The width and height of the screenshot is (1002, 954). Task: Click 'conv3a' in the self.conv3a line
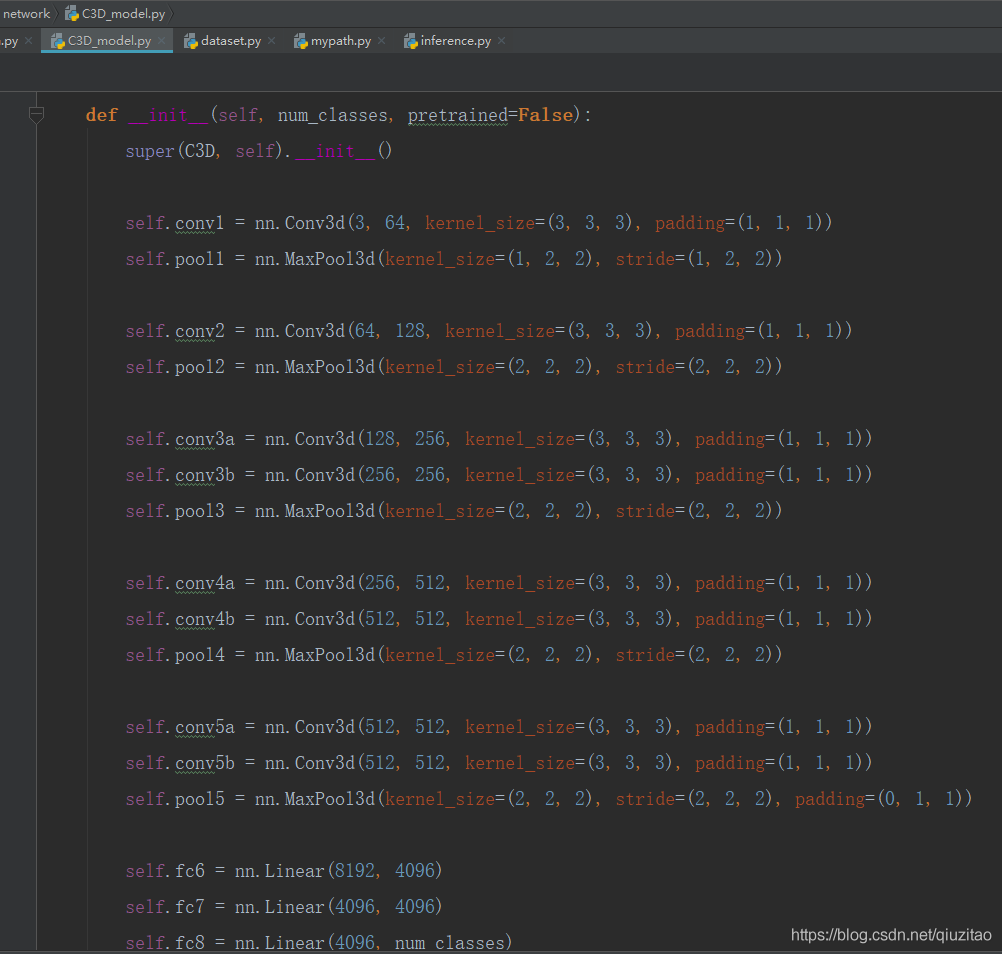tap(204, 439)
